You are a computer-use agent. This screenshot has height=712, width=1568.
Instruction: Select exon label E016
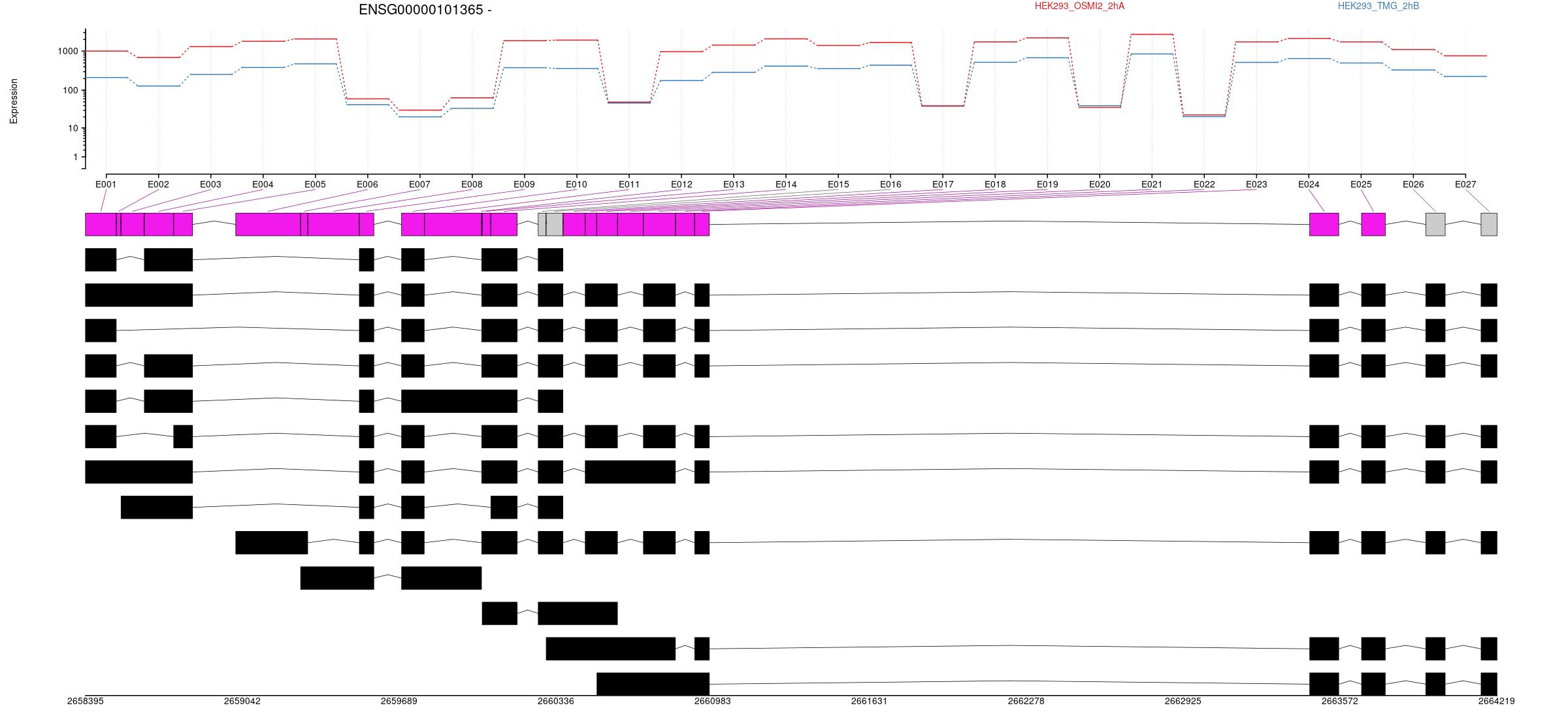point(890,184)
